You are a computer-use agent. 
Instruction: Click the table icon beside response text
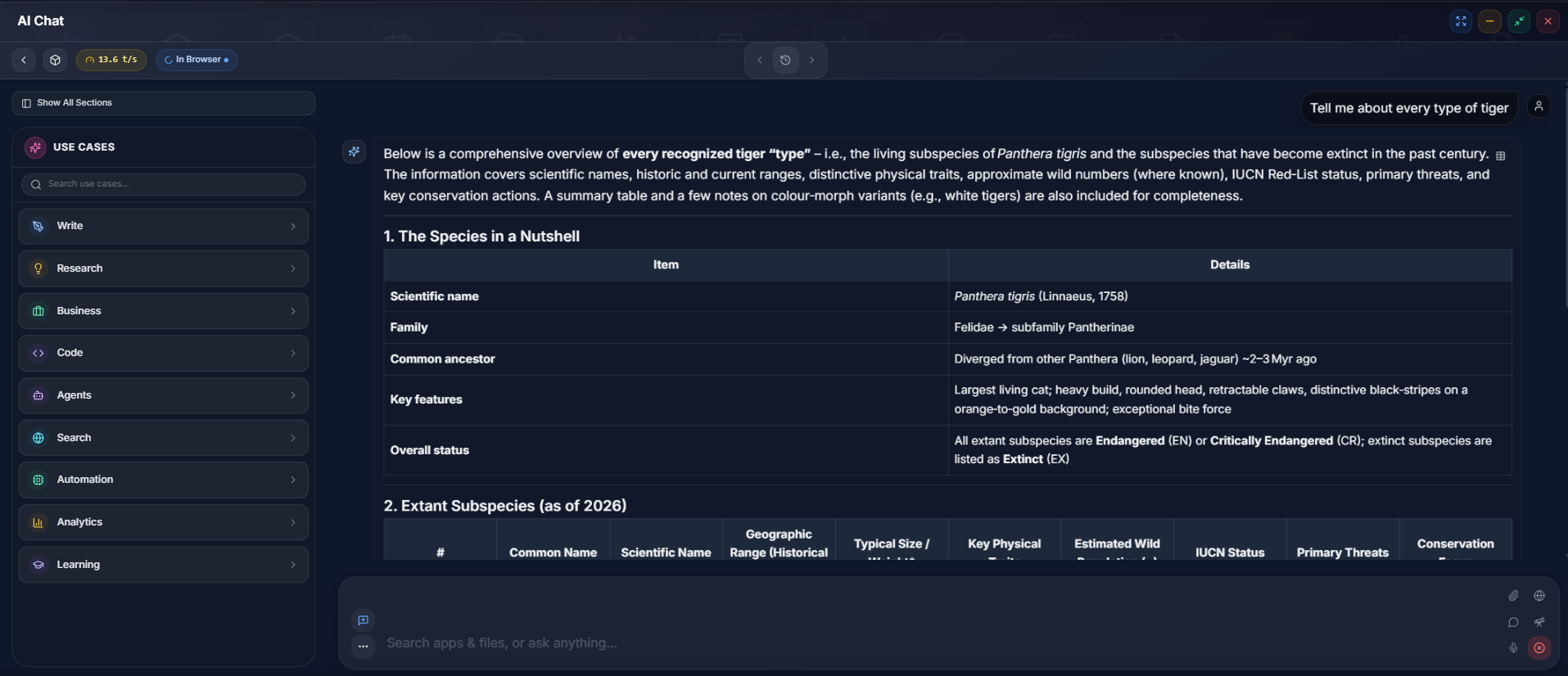pyautogui.click(x=1500, y=155)
